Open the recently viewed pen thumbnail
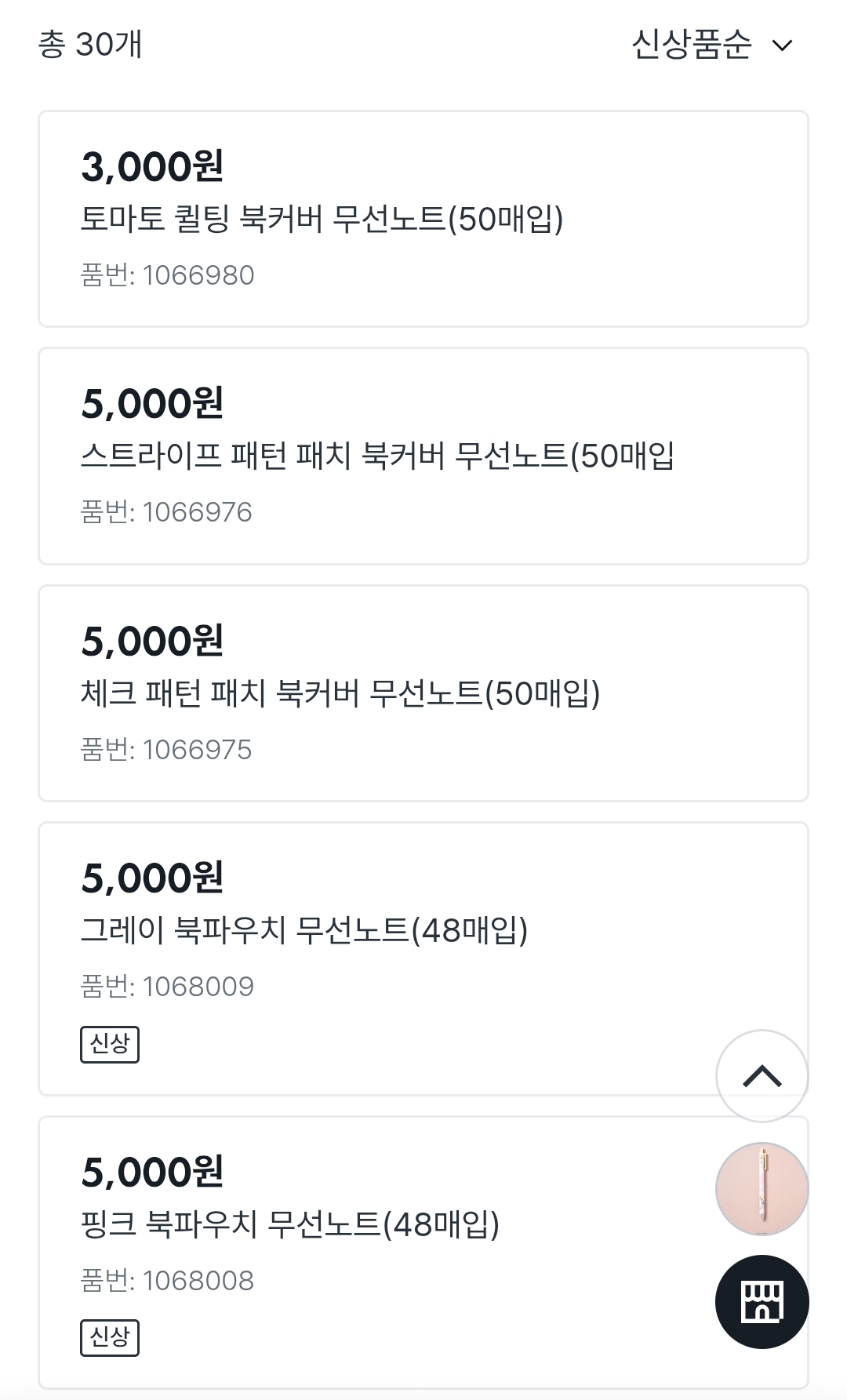 [x=762, y=1189]
